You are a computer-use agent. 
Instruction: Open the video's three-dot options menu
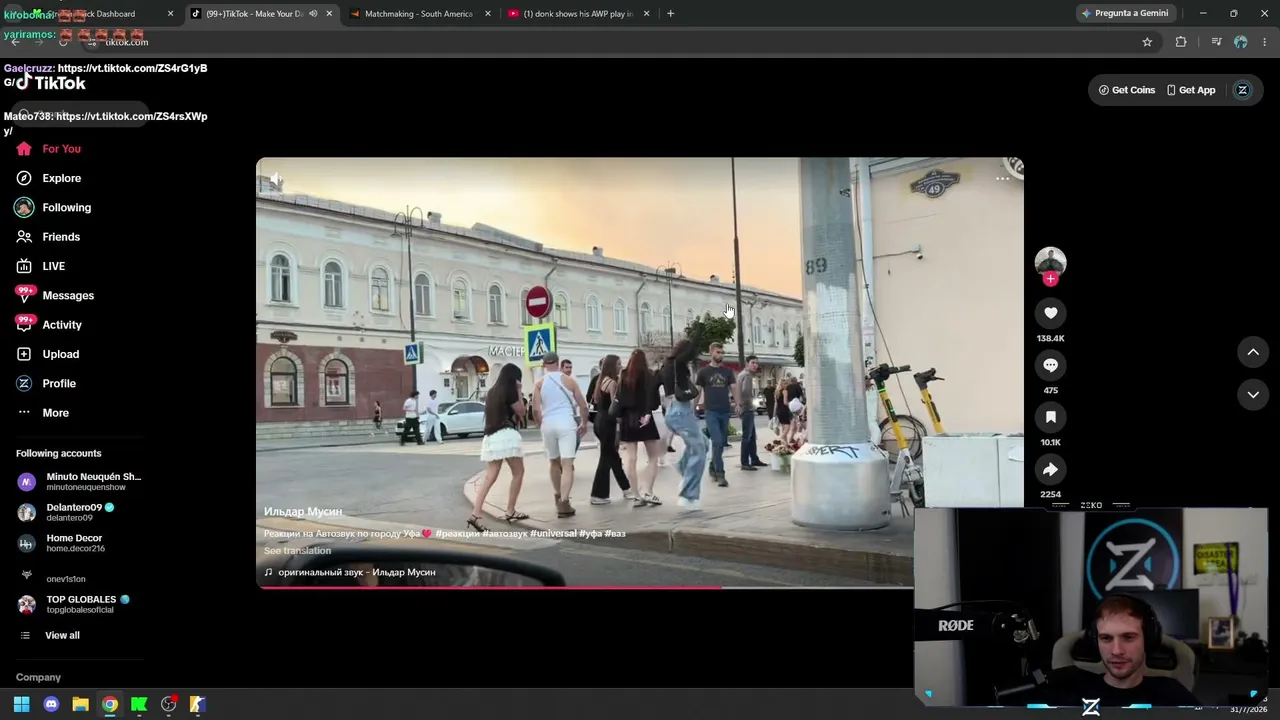point(1002,179)
